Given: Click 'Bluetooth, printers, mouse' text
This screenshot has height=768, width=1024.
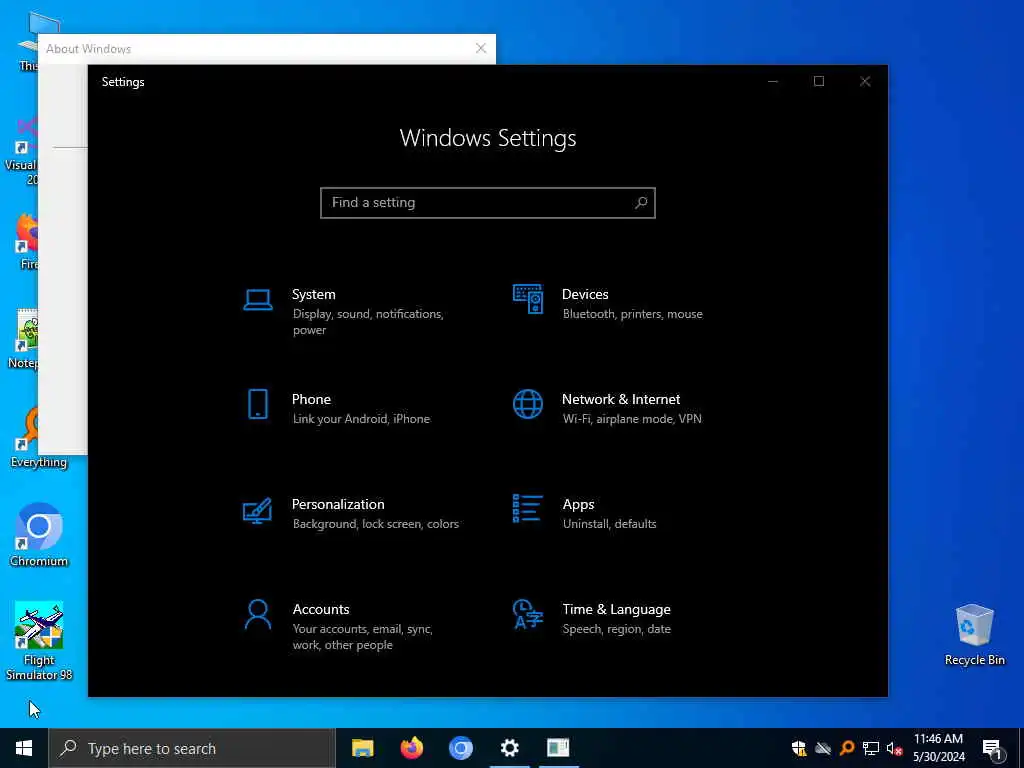Looking at the screenshot, I should 632,313.
